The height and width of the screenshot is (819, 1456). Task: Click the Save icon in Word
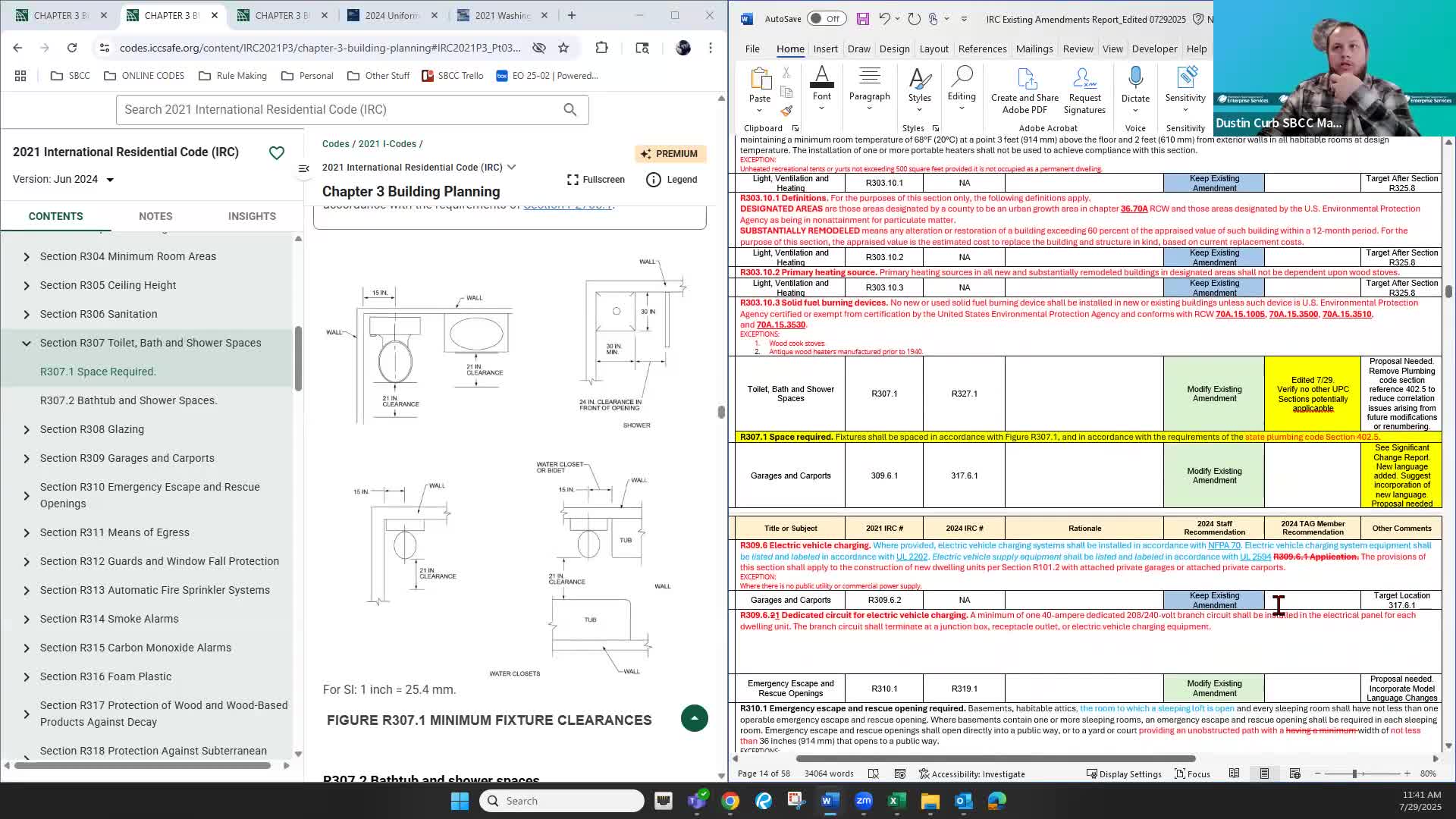coord(862,19)
